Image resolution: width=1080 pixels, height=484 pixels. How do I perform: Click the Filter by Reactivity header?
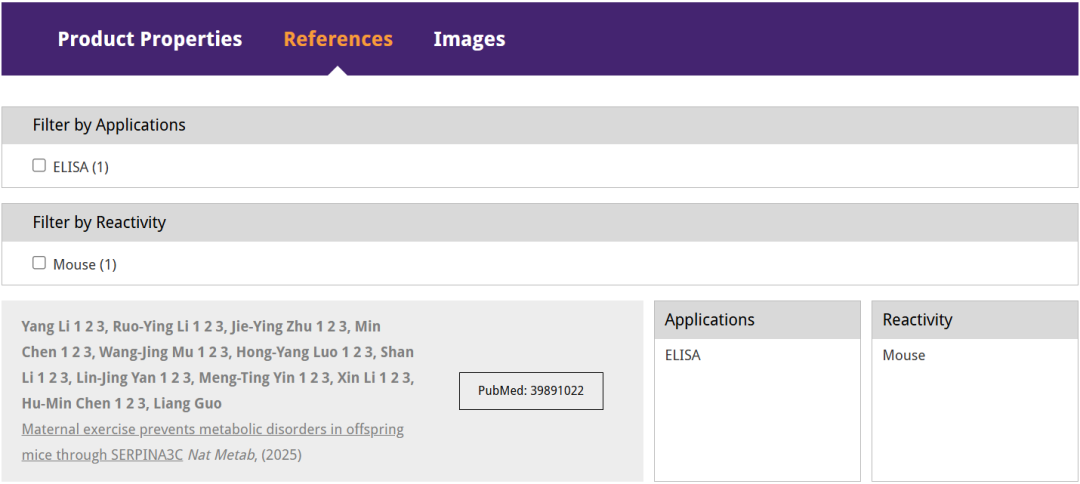(x=540, y=222)
